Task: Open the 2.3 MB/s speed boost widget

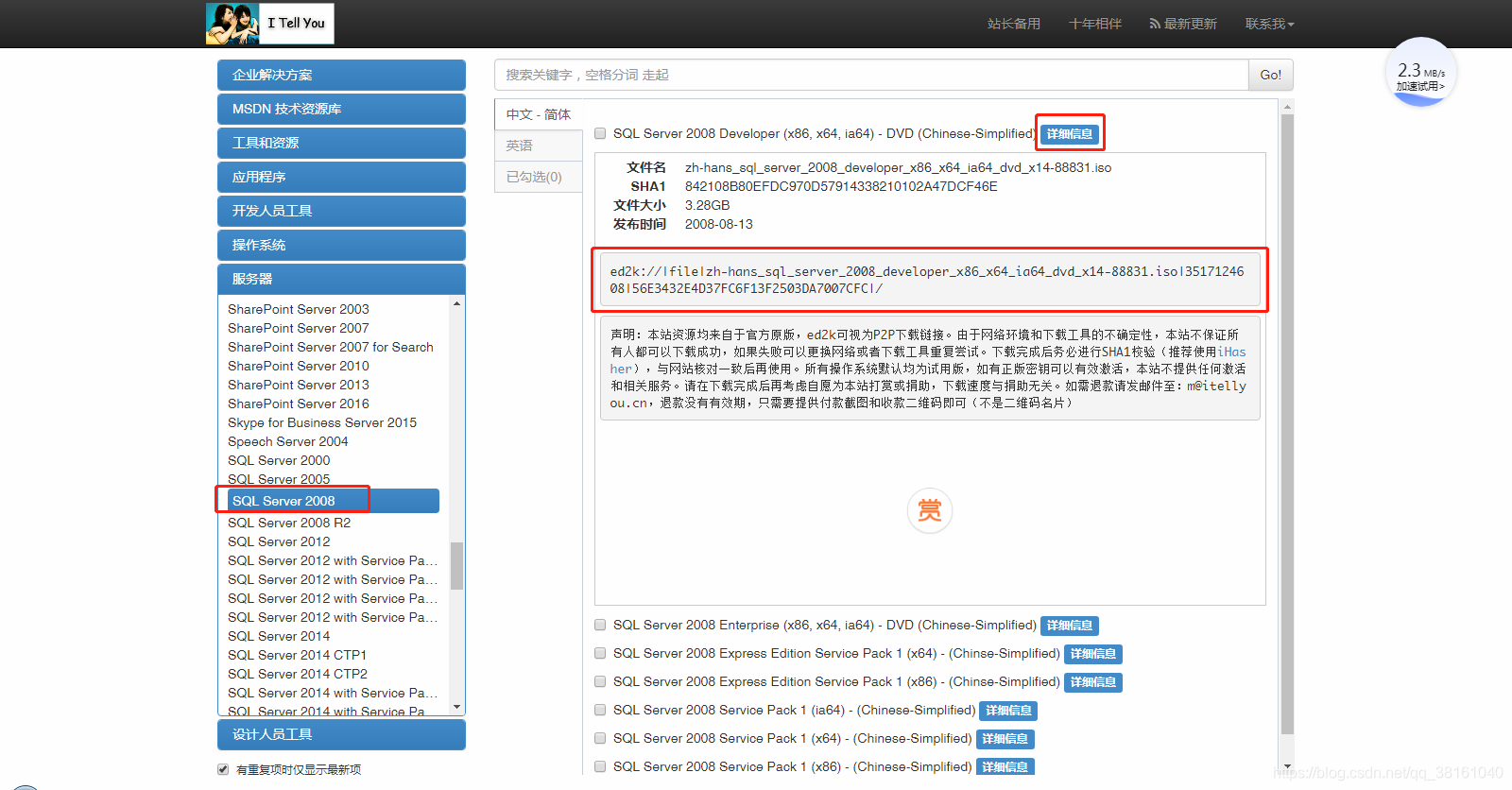Action: click(1421, 73)
